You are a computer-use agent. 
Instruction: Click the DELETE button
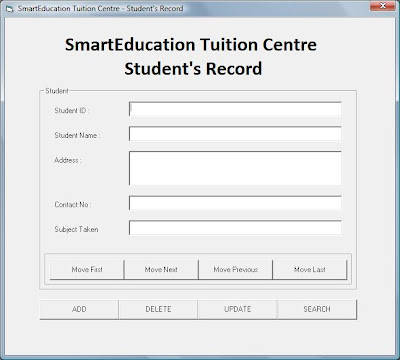click(158, 309)
